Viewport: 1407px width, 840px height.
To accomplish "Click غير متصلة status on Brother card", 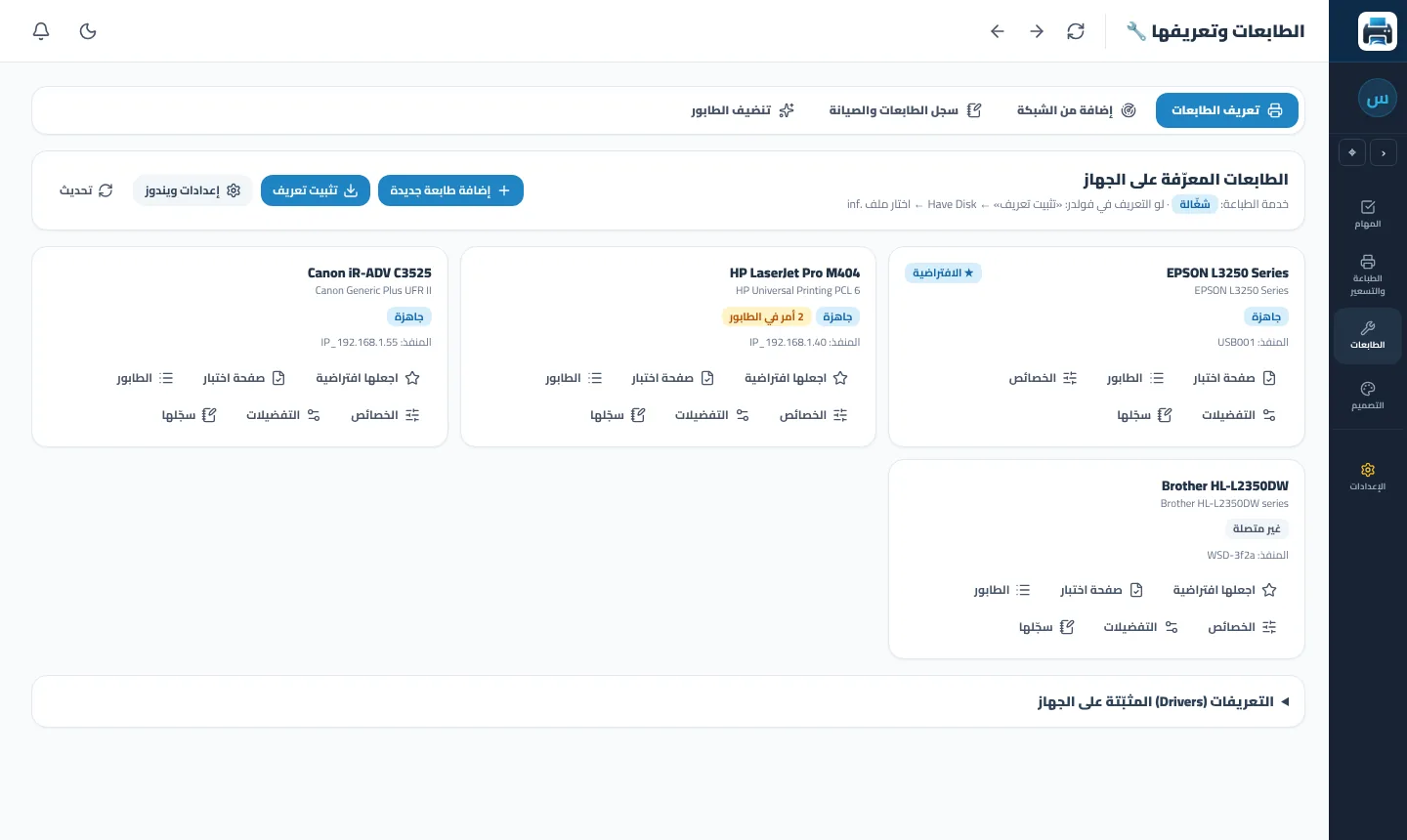I will [1257, 528].
